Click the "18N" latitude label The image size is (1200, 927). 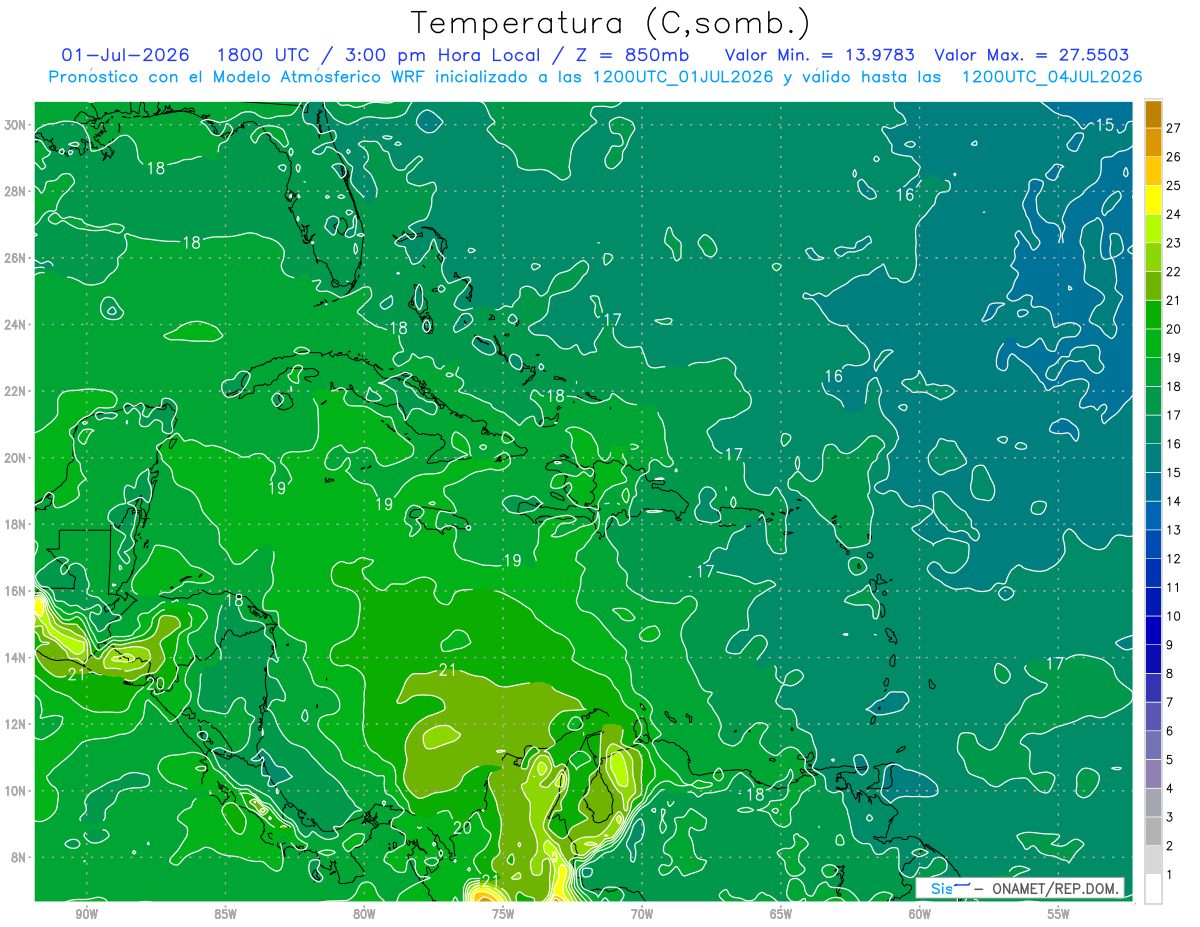click(17, 524)
